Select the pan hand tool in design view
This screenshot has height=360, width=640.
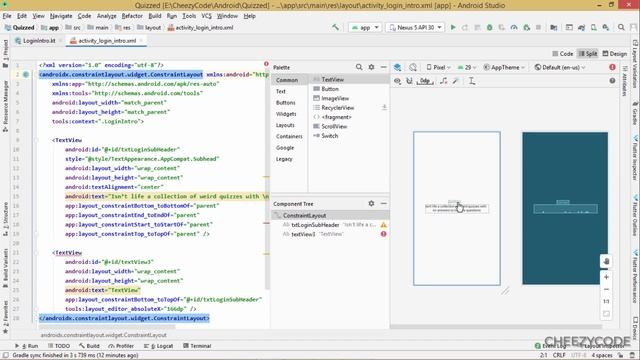(x=606, y=261)
